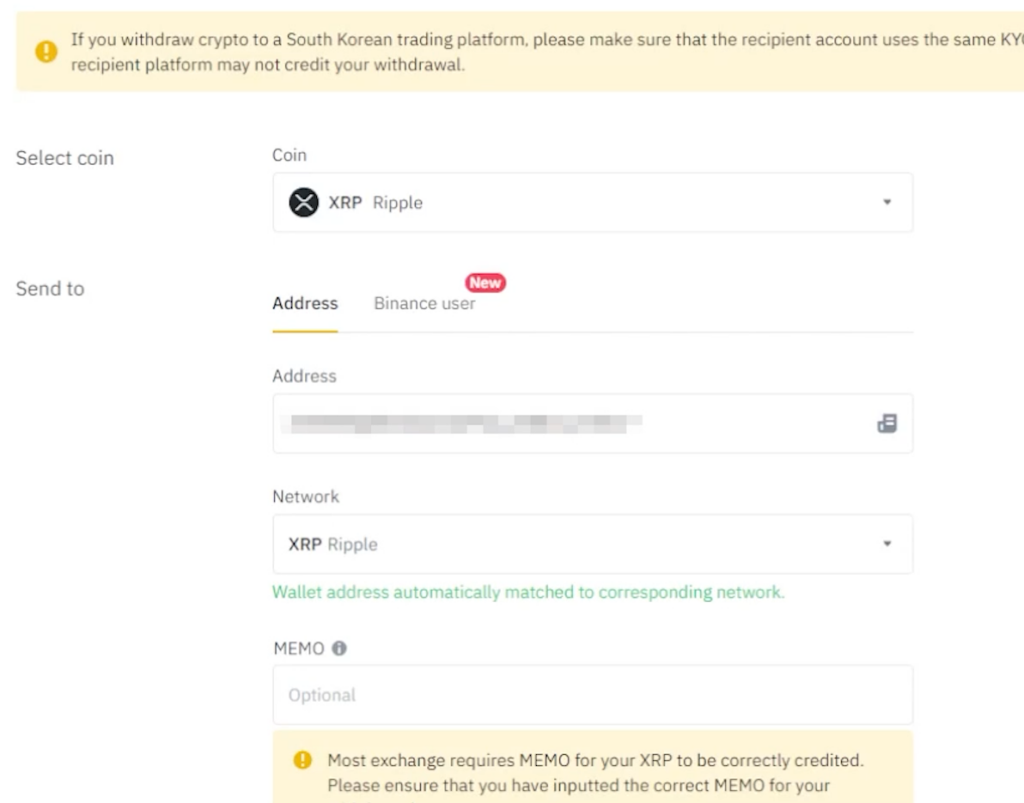This screenshot has height=803, width=1024.
Task: Click the 'MEMO' field label
Action: [x=298, y=648]
